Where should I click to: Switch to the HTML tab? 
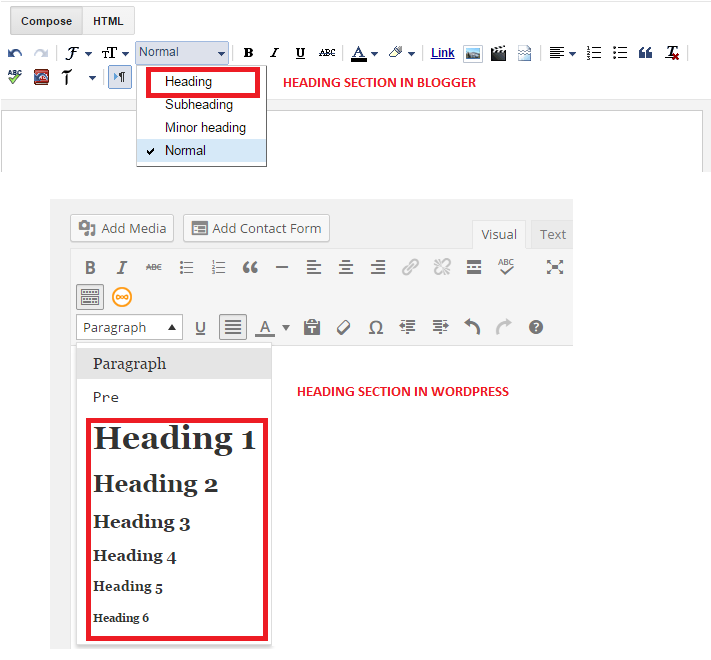pyautogui.click(x=108, y=21)
